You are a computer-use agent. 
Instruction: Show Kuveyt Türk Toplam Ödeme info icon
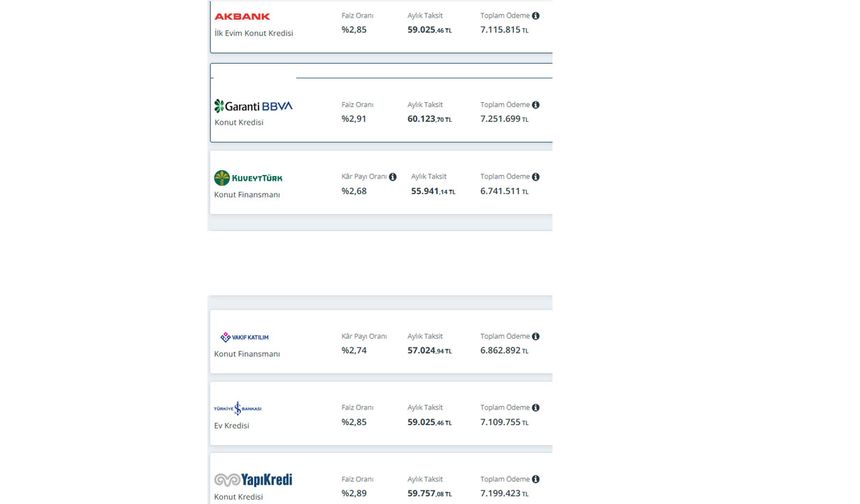[x=536, y=177]
